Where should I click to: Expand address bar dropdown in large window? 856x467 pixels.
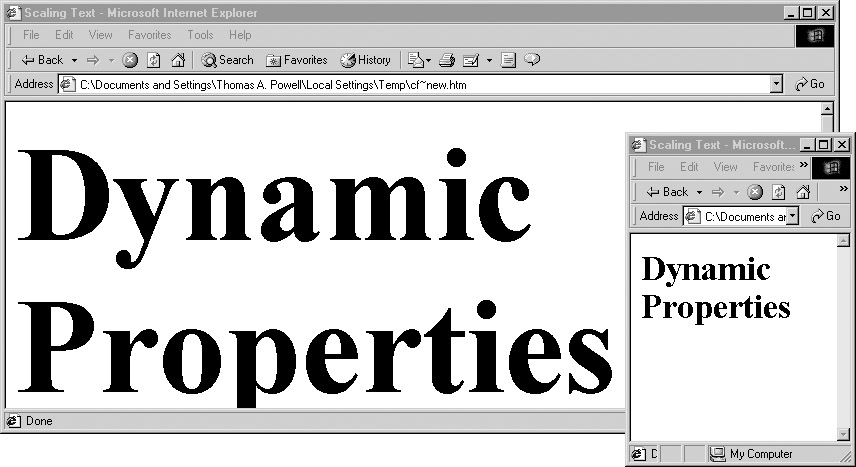[x=776, y=85]
